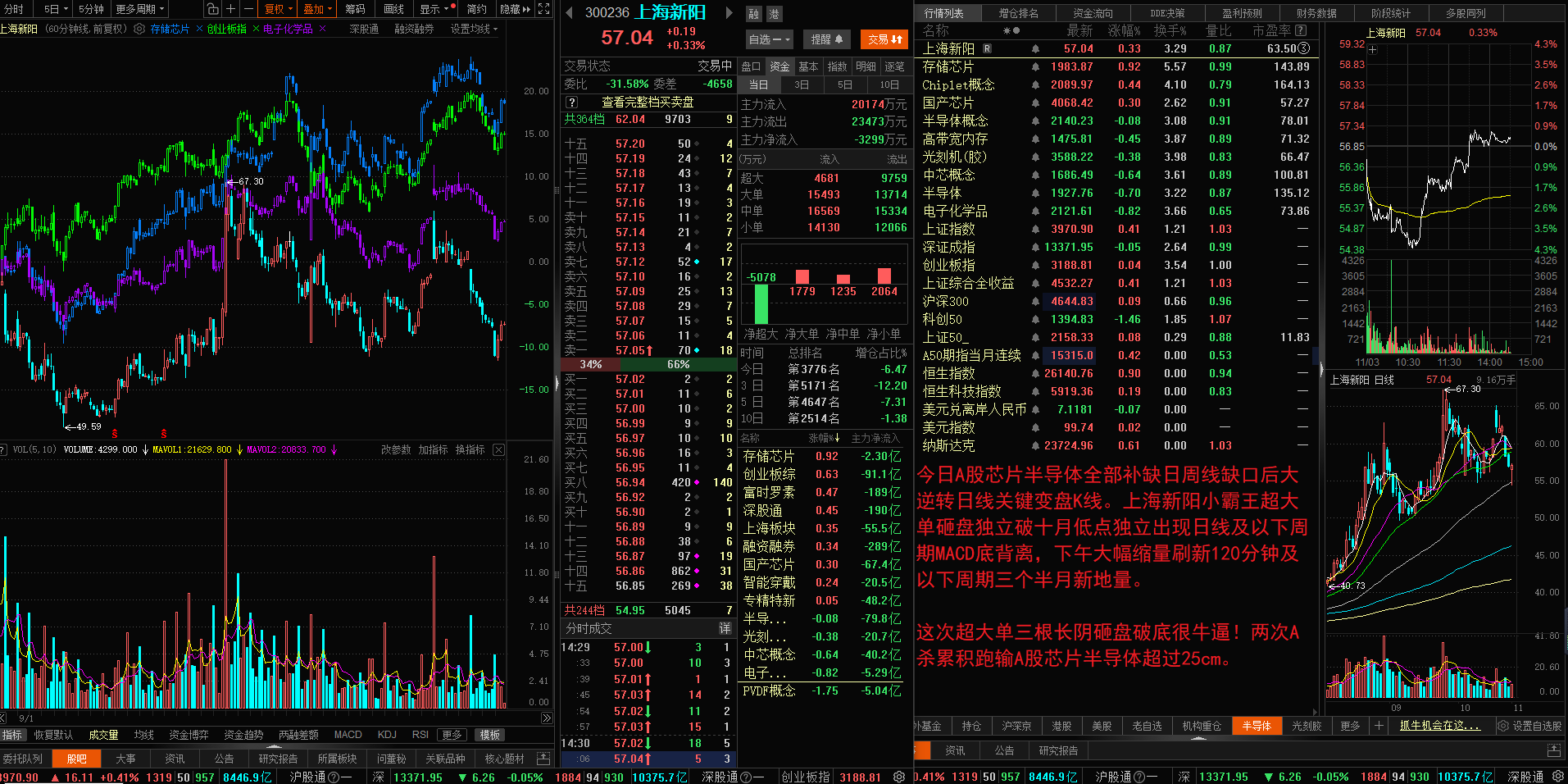
Task: Expand the 隐藏 panel toggle
Action: 516,9
